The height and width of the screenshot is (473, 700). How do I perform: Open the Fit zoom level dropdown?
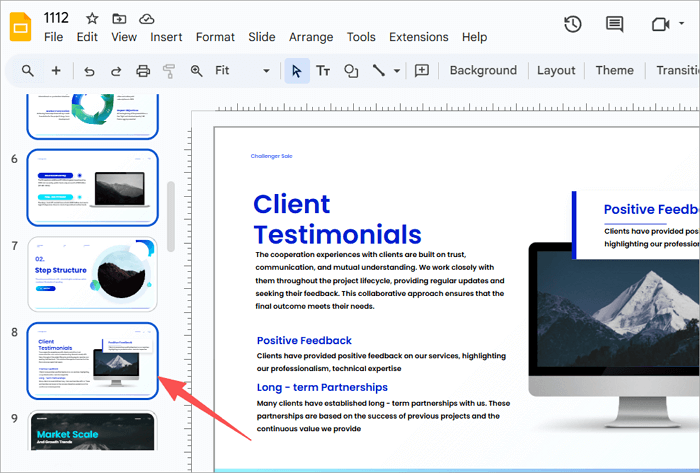pyautogui.click(x=242, y=71)
